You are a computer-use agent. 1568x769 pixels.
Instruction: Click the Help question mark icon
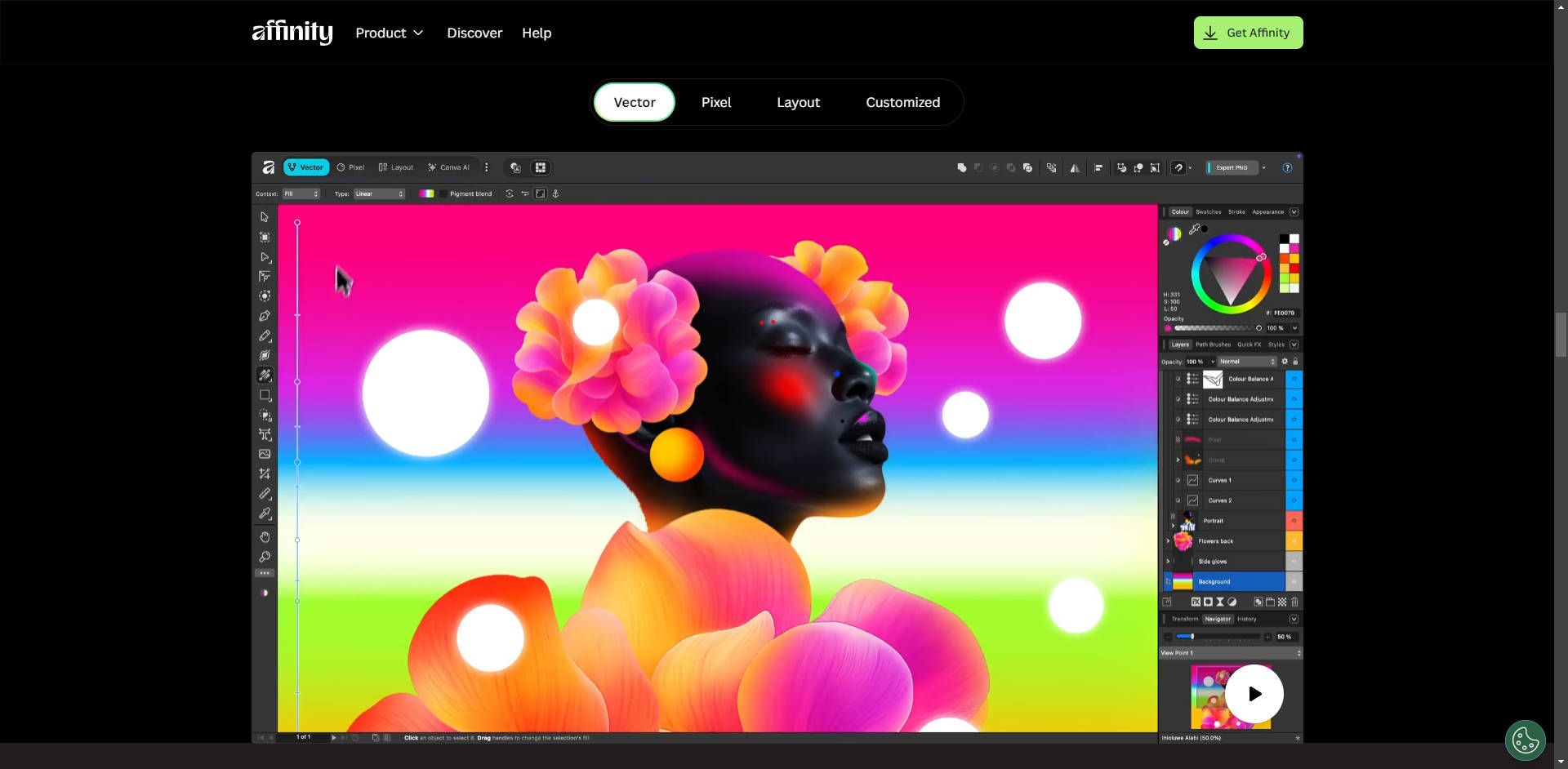[x=1288, y=167]
